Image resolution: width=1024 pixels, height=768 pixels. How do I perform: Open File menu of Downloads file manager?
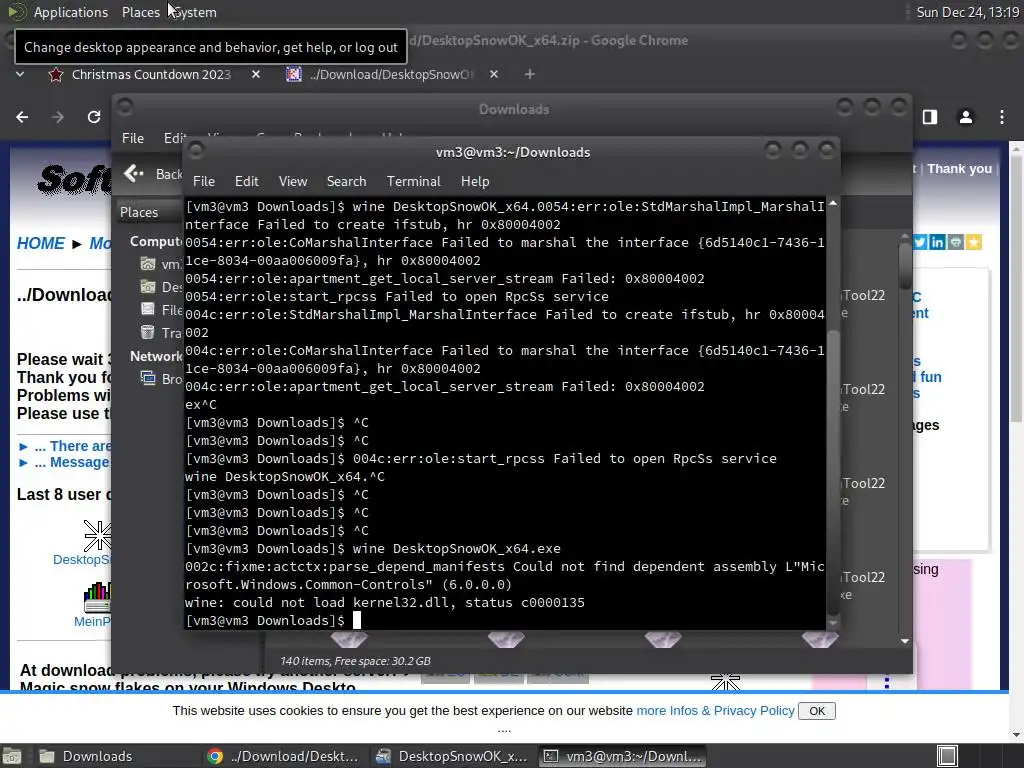coord(133,138)
